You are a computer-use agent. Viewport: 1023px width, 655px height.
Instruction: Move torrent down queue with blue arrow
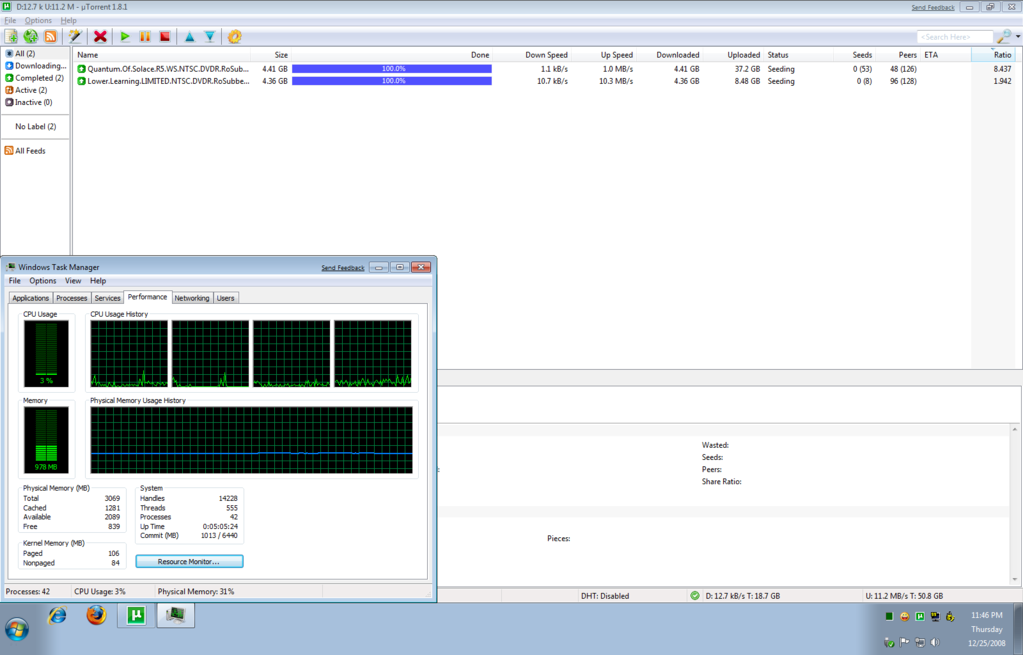(x=209, y=37)
